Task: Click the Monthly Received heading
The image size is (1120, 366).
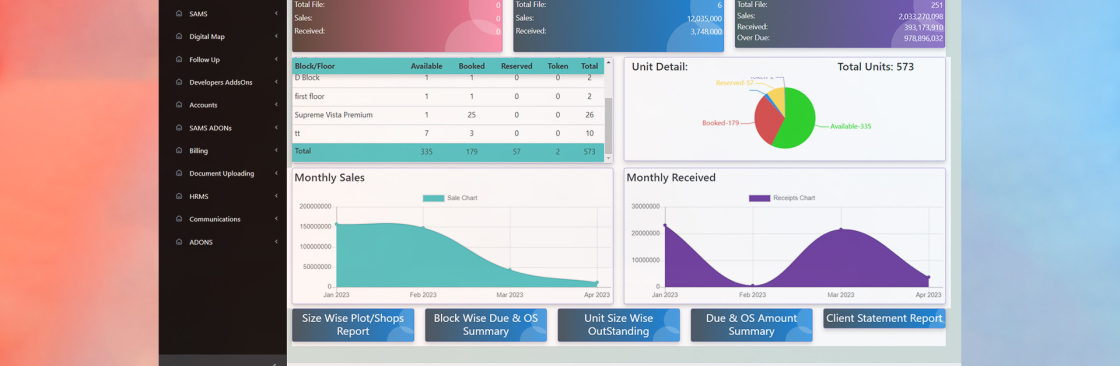Action: click(x=671, y=177)
